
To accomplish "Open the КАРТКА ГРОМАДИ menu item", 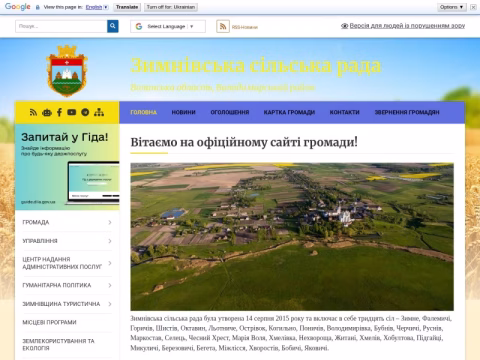I will coord(289,112).
